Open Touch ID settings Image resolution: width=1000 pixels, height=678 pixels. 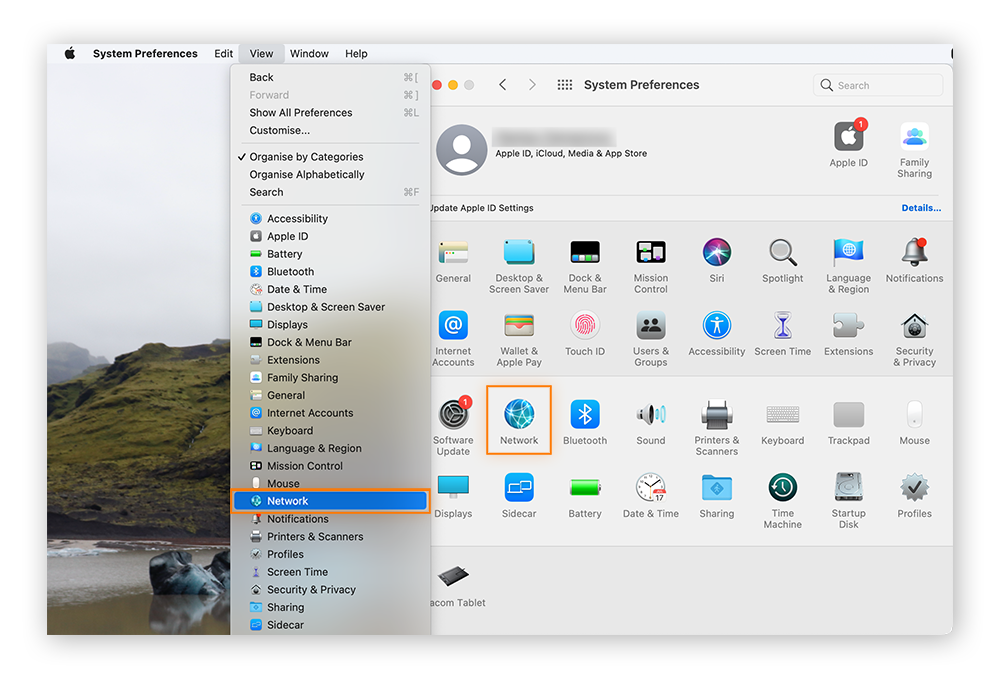coord(585,330)
